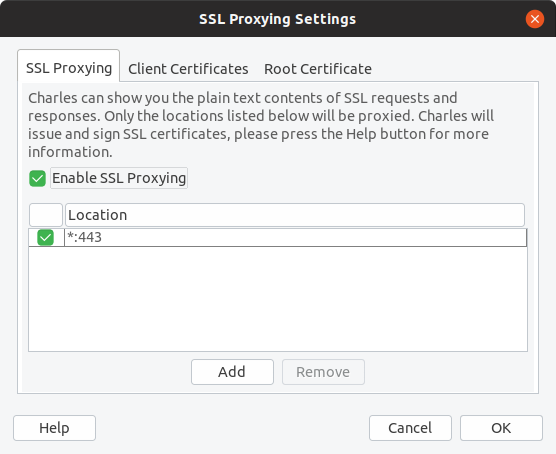Add a new SSL proxying location
Image resolution: width=556 pixels, height=454 pixels.
click(x=232, y=372)
